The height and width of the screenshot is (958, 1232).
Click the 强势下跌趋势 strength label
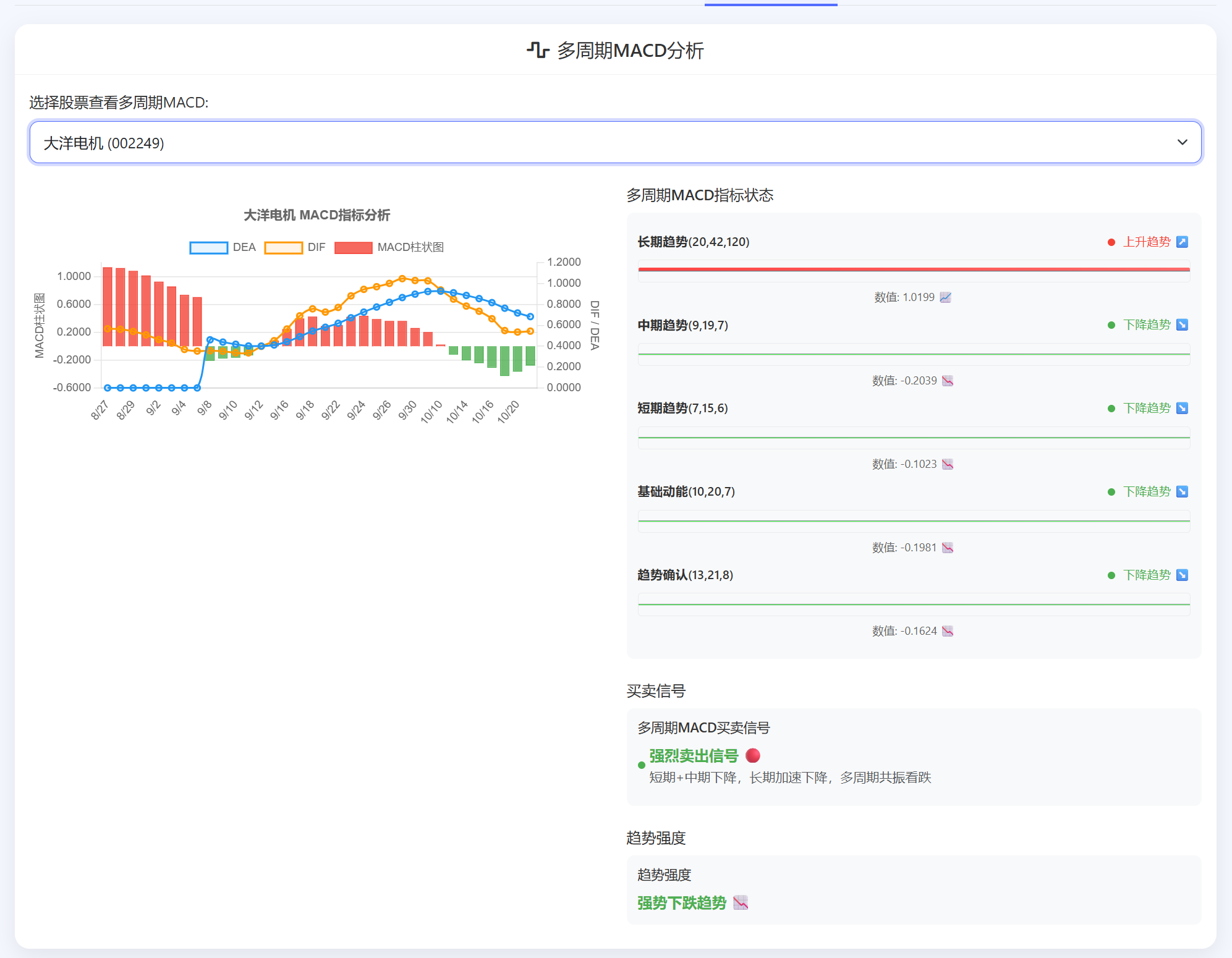(681, 903)
